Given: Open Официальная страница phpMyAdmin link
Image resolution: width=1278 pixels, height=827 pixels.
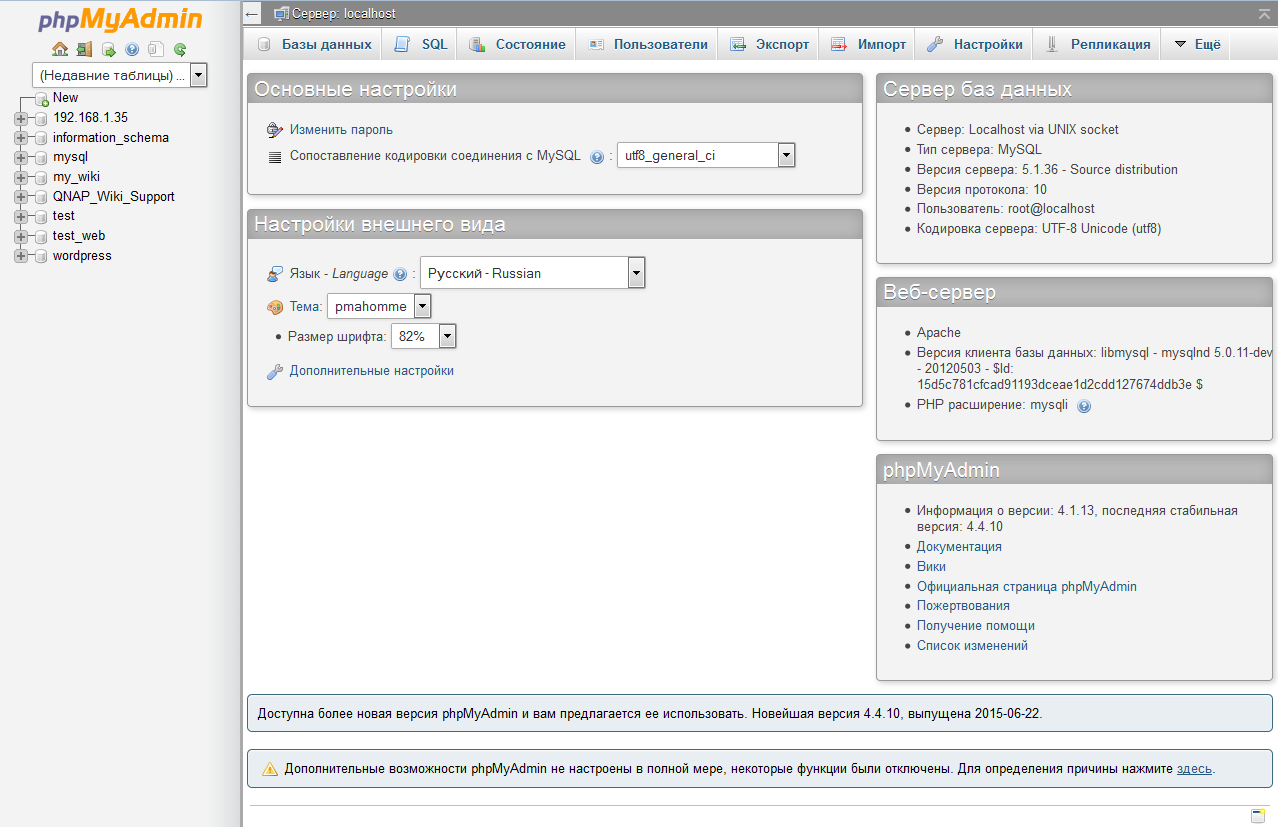Looking at the screenshot, I should tap(1027, 587).
